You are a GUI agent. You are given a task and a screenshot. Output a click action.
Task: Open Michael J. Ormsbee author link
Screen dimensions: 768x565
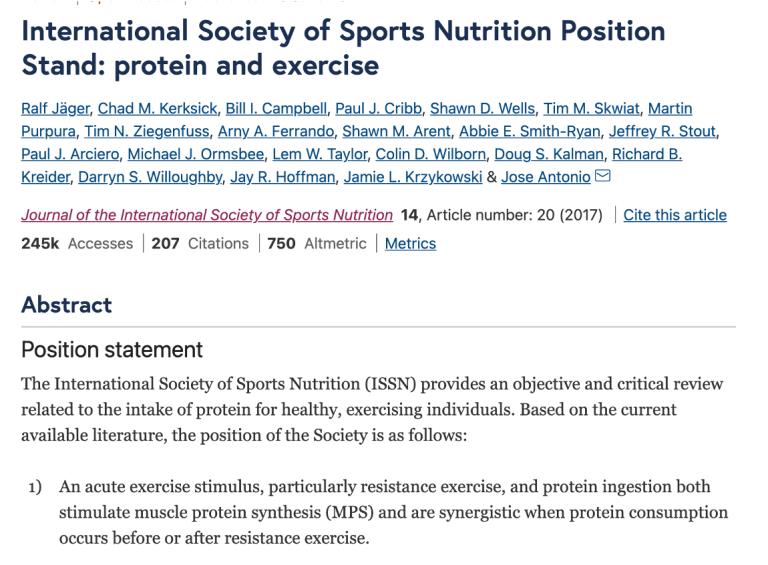click(x=196, y=154)
